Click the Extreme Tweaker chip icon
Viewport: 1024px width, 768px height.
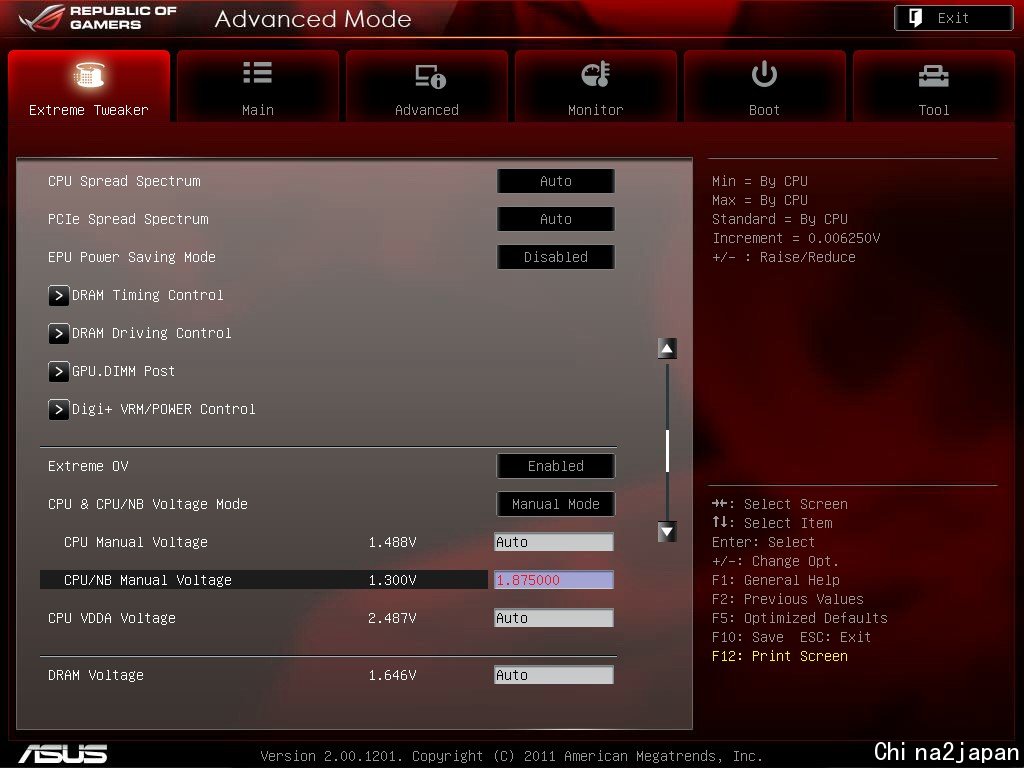(89, 74)
